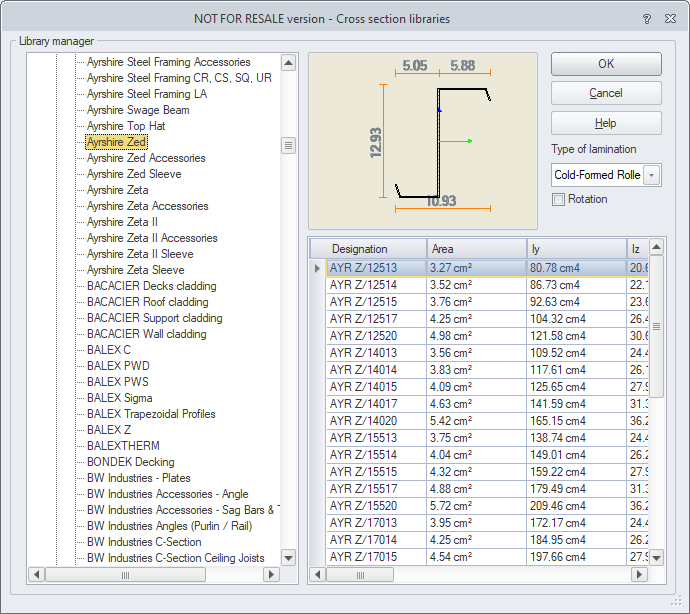Select BALEXTHERM library
This screenshot has height=614, width=690.
[123, 446]
